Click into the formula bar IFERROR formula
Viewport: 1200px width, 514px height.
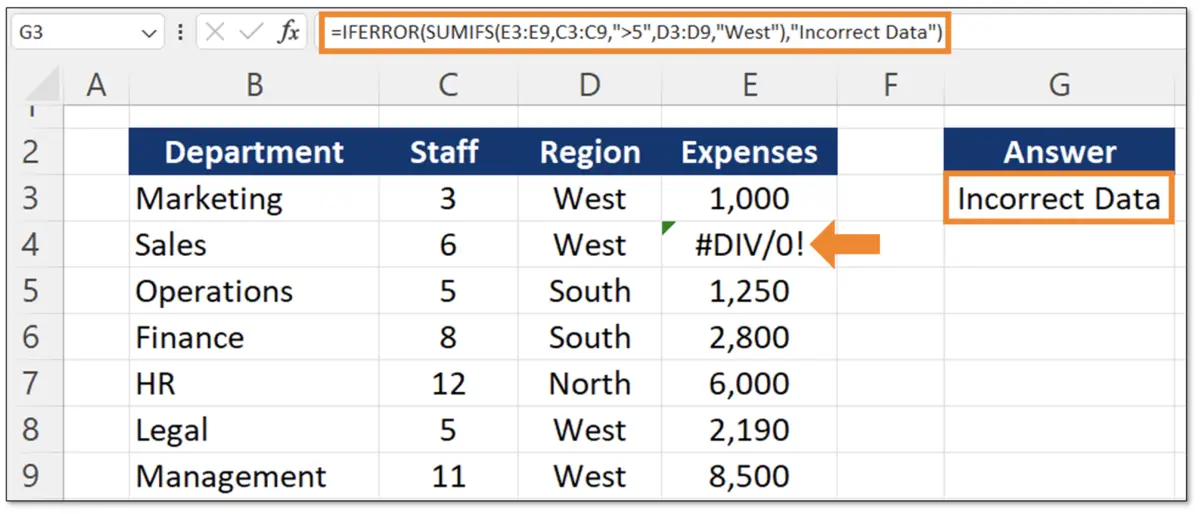635,32
